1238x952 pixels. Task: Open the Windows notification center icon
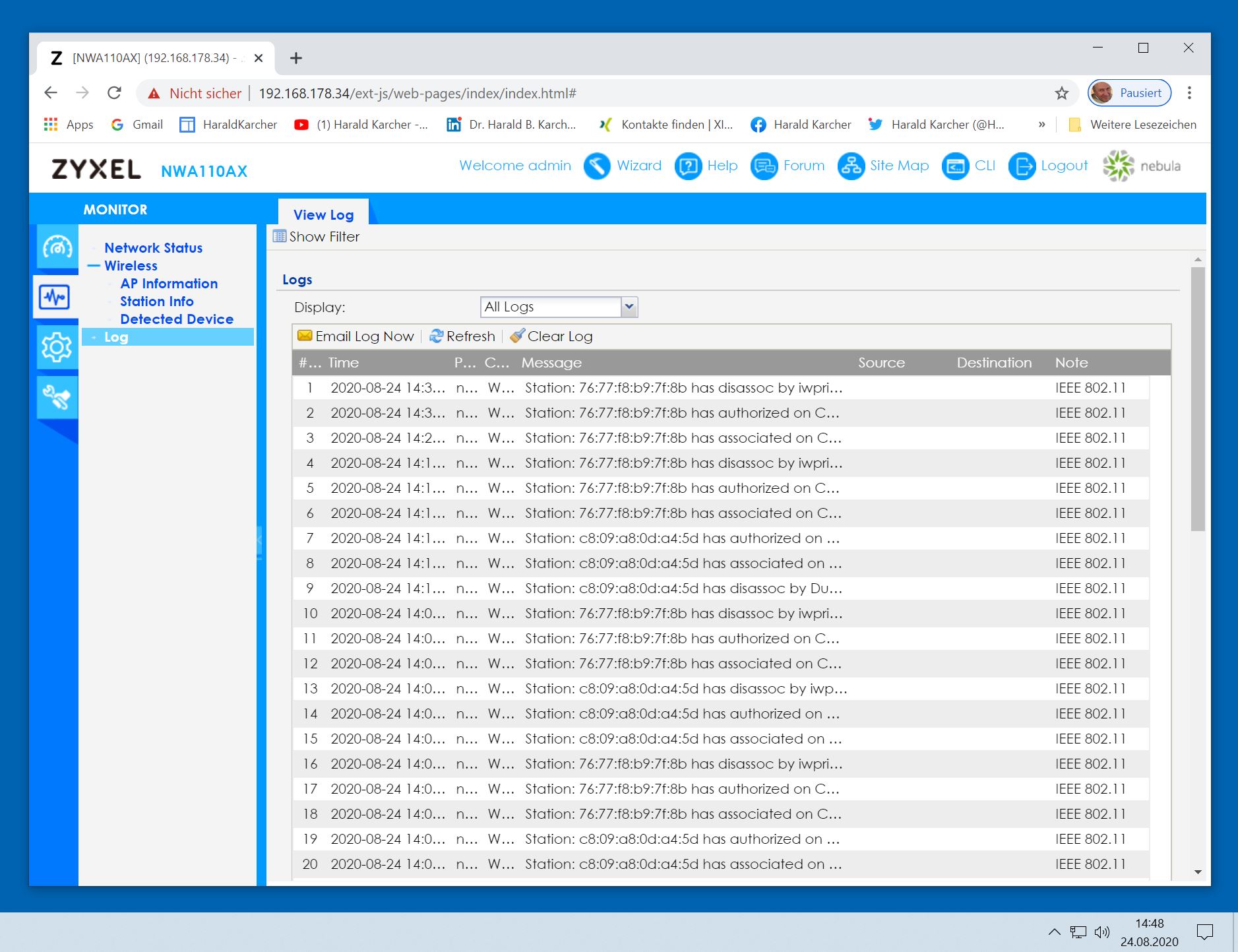[1204, 932]
